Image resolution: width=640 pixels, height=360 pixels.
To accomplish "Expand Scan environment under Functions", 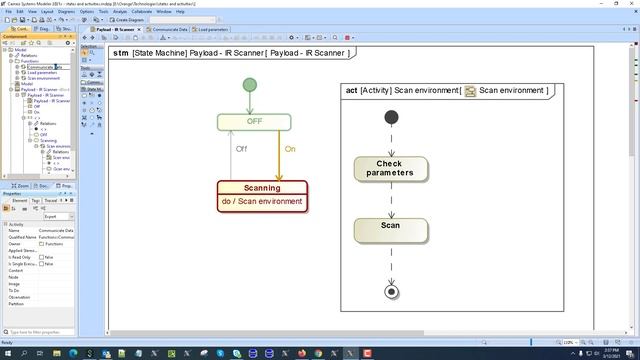I will coord(17,78).
